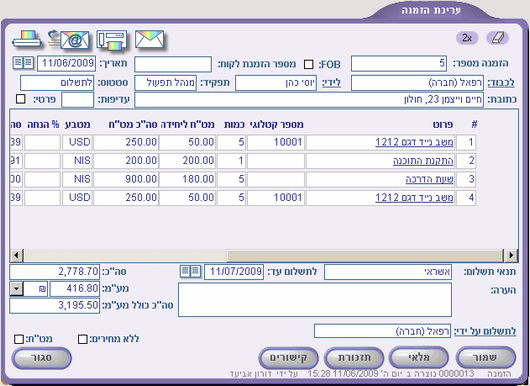Open row 1 item link משב נייד דגם 1212
Screen dimensions: 530x386
414,142
